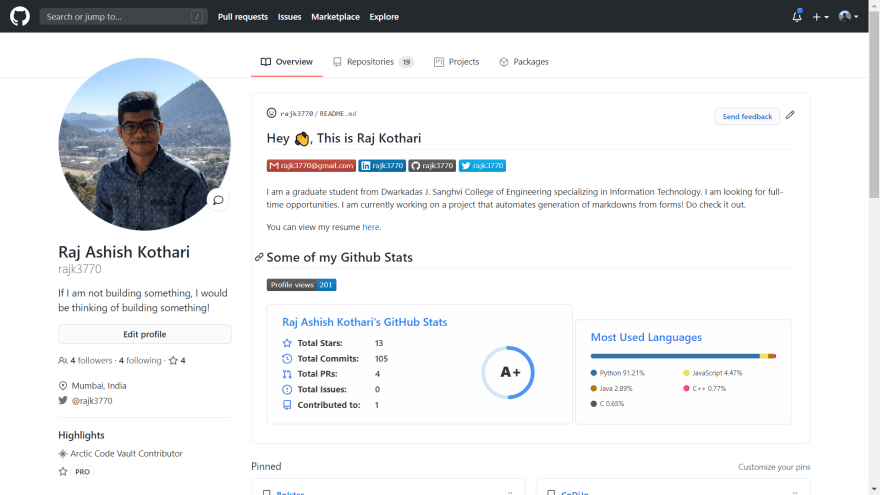Open the notifications bell
The image size is (880, 495).
coord(797,16)
